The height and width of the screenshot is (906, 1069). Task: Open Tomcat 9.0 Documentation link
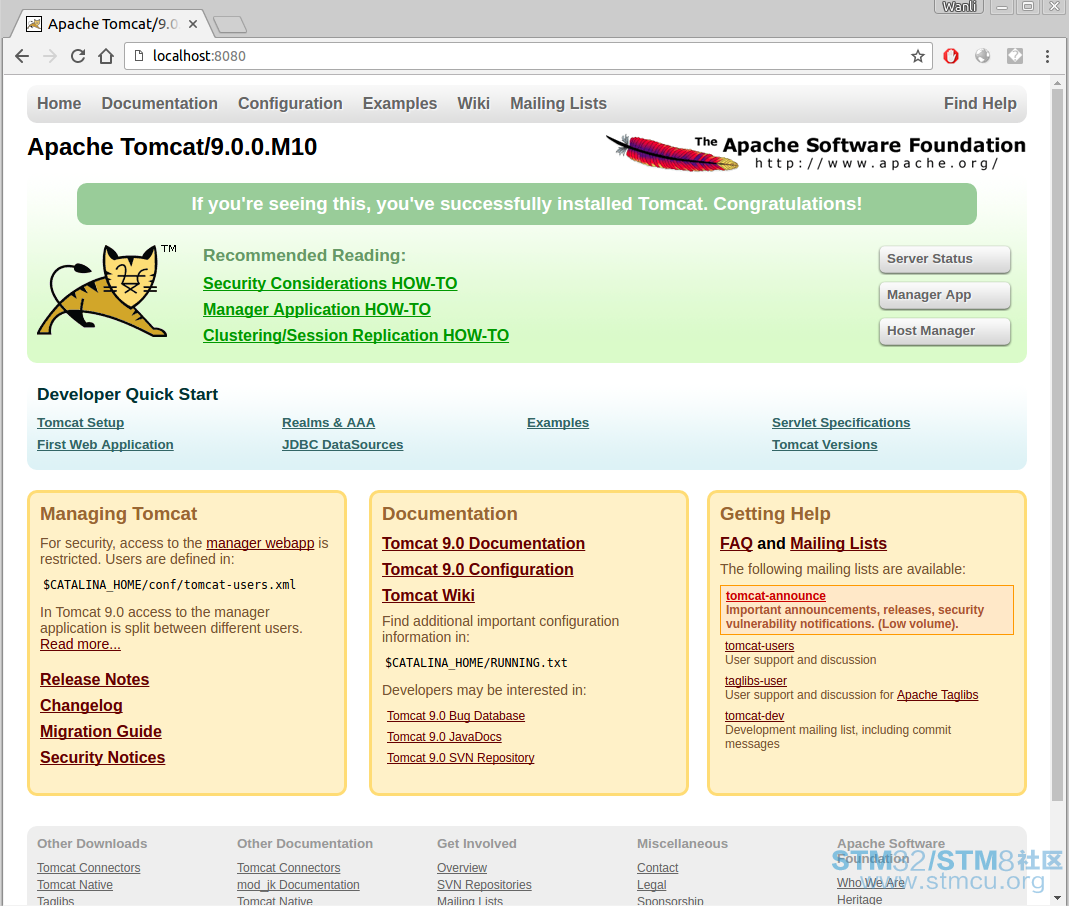pos(483,543)
